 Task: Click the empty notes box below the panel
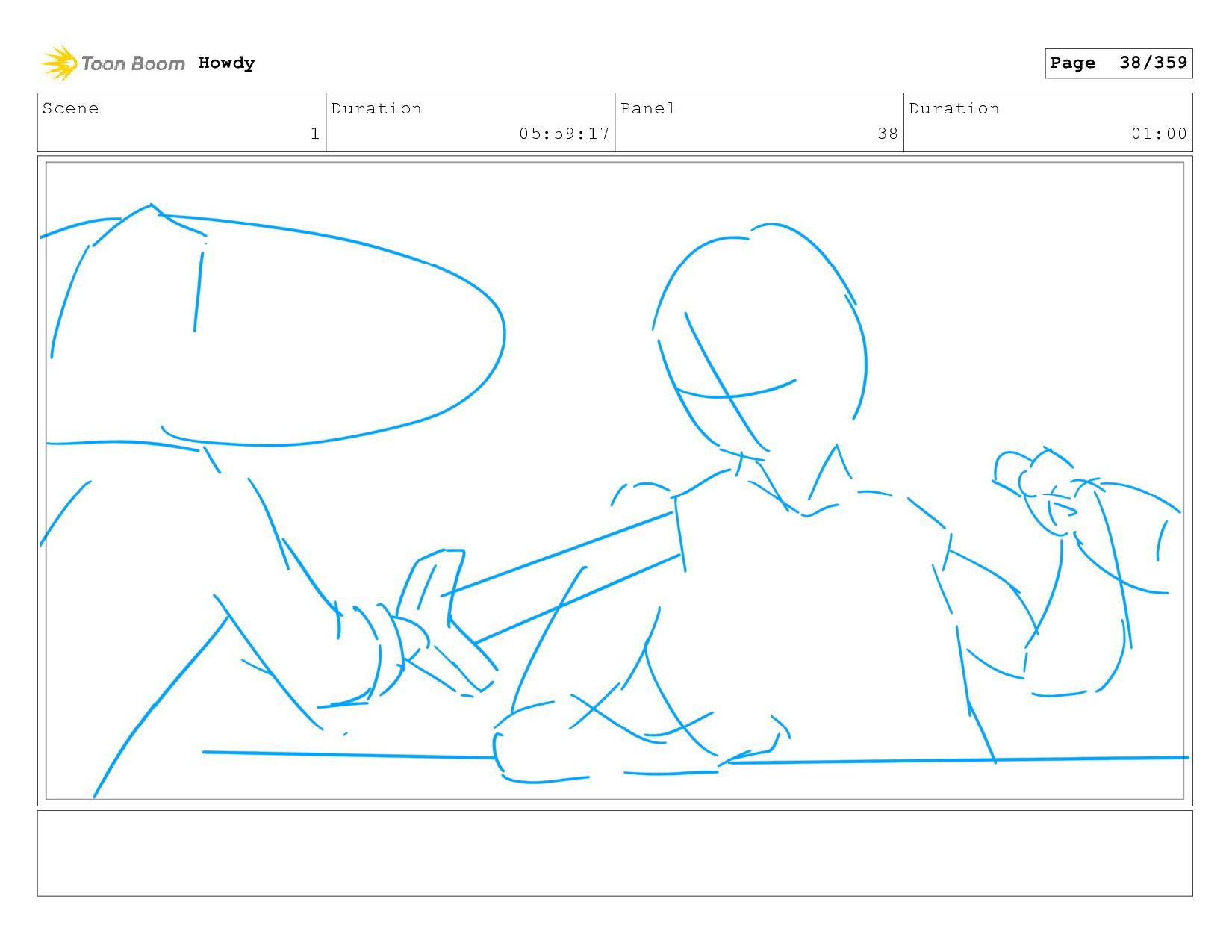click(615, 853)
